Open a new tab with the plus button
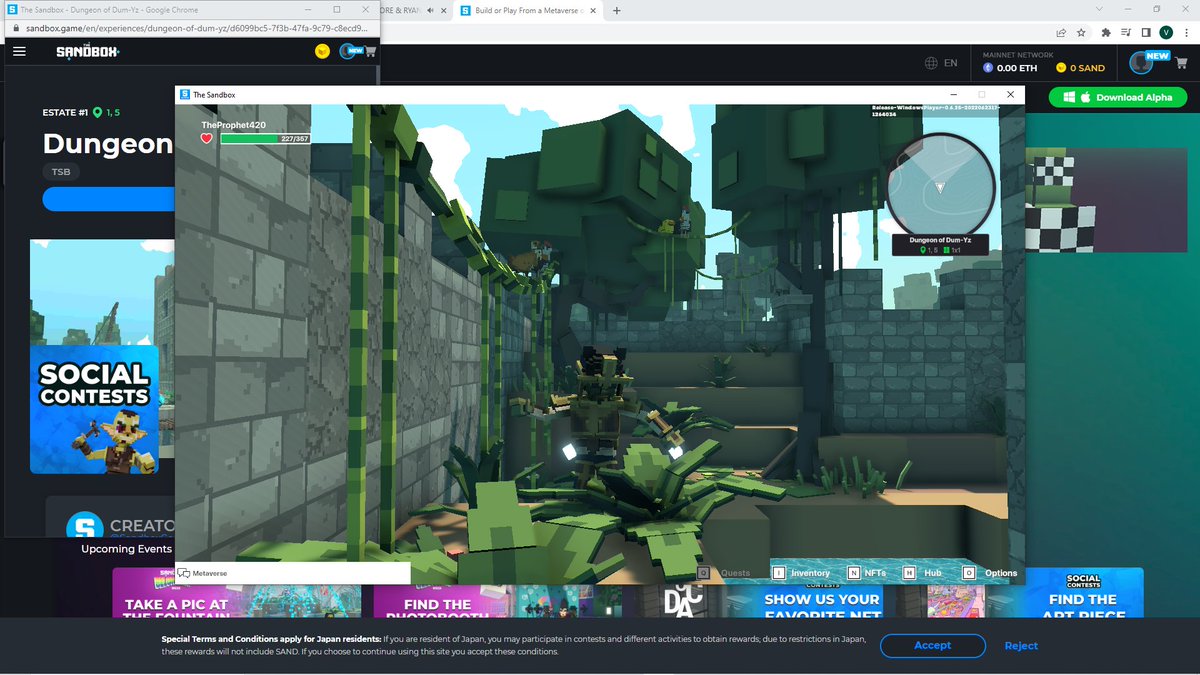Image resolution: width=1200 pixels, height=675 pixels. pos(616,11)
